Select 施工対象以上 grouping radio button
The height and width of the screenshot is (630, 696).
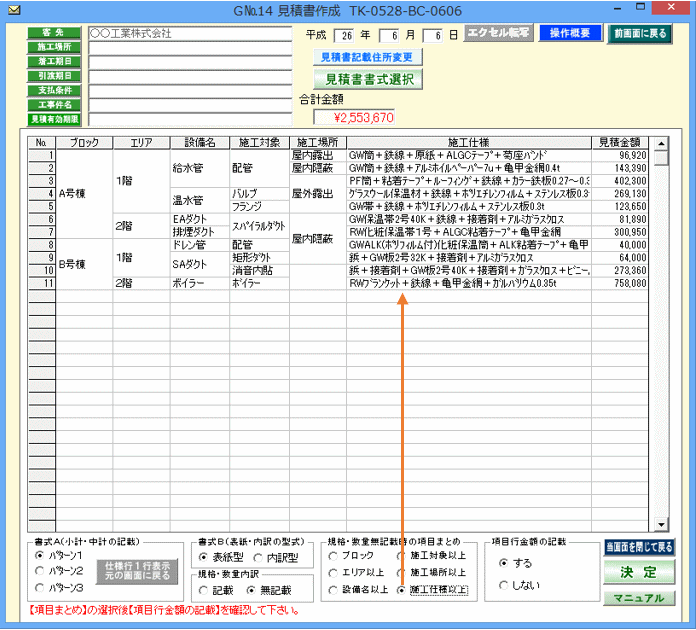click(401, 556)
